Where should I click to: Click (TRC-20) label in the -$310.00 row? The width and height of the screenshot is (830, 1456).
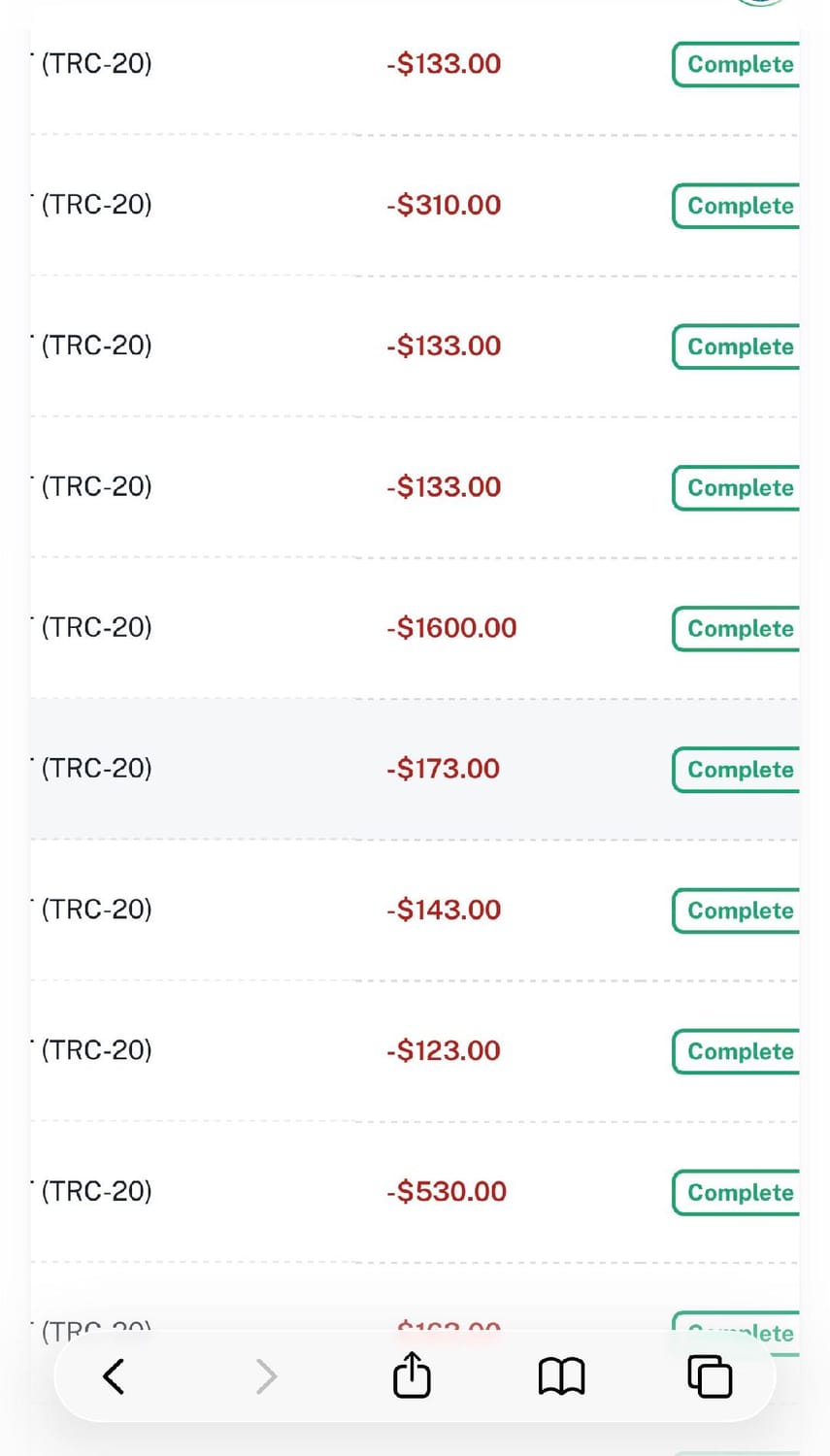(96, 205)
